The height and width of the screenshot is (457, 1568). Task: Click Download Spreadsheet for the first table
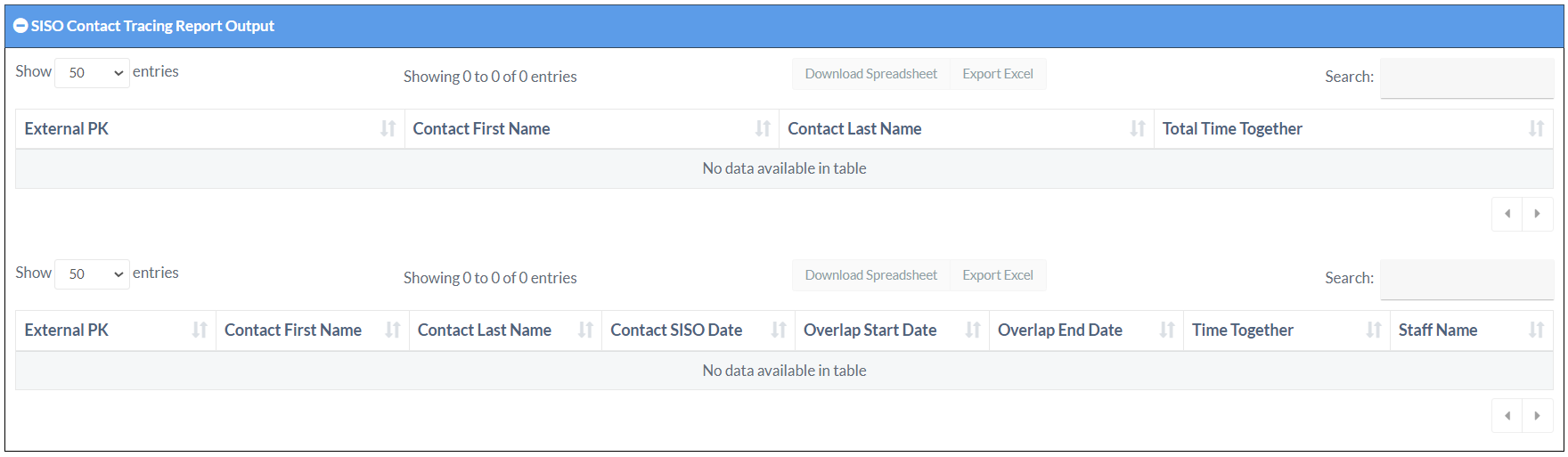coord(870,74)
